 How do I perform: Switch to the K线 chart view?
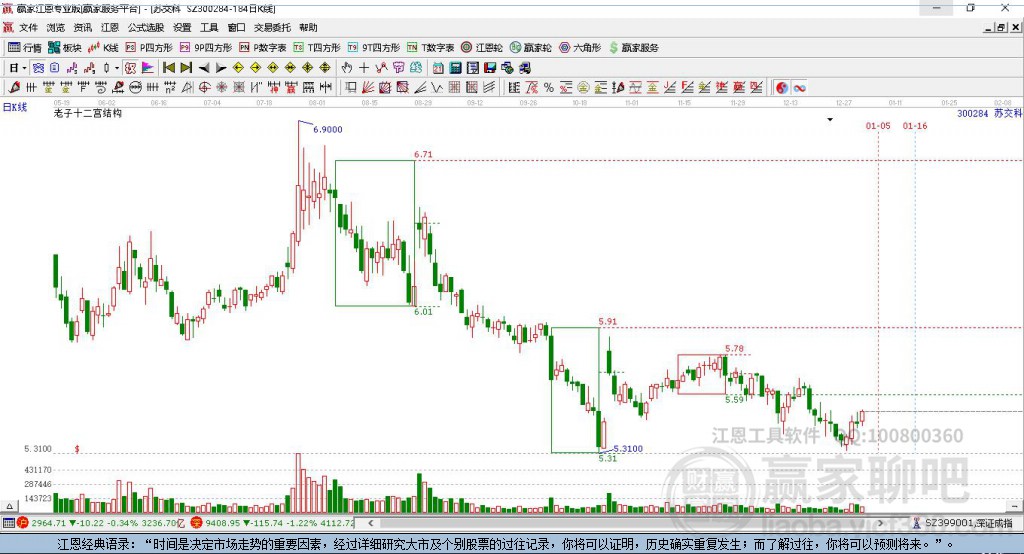[103, 48]
